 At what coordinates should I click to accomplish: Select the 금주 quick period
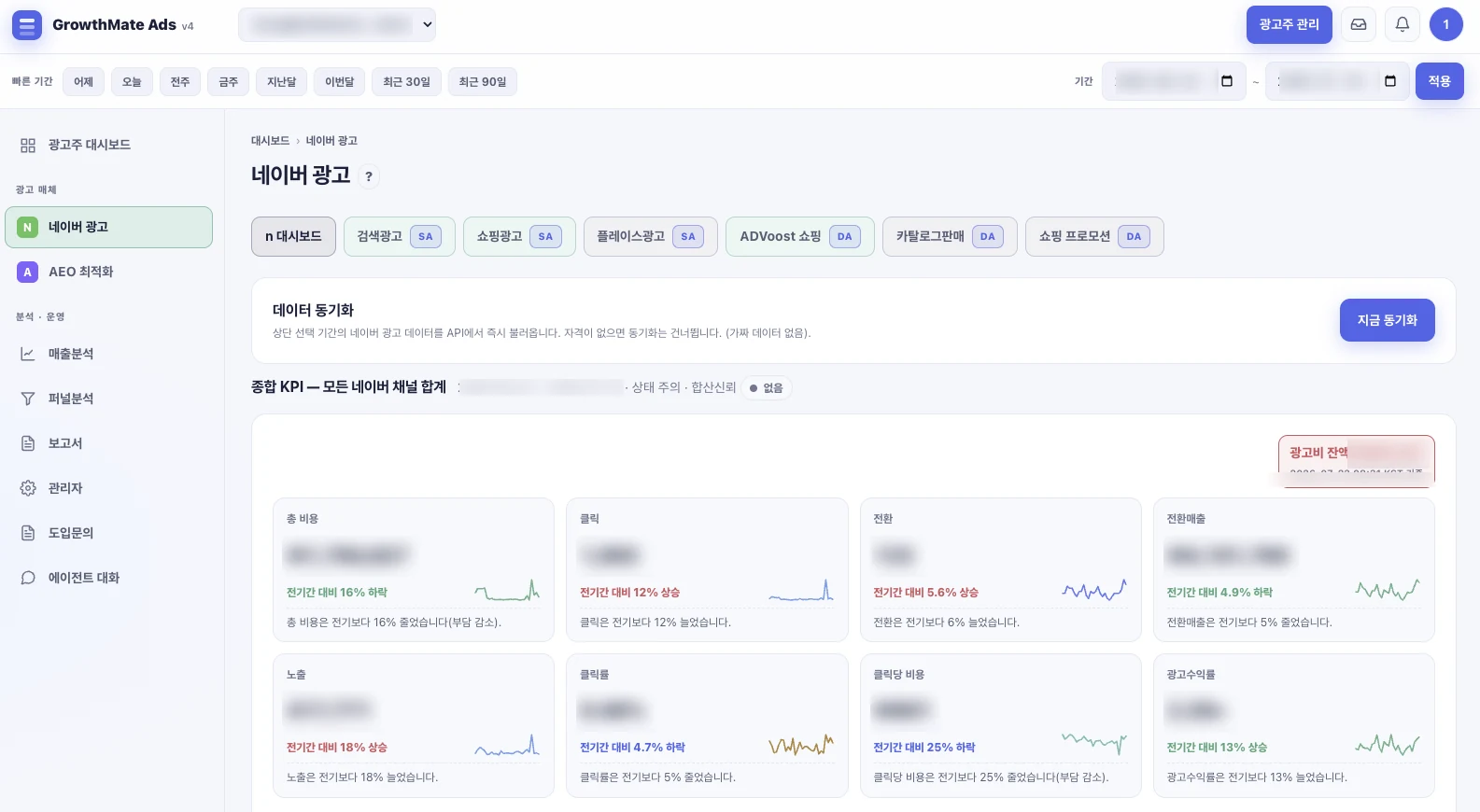[229, 82]
